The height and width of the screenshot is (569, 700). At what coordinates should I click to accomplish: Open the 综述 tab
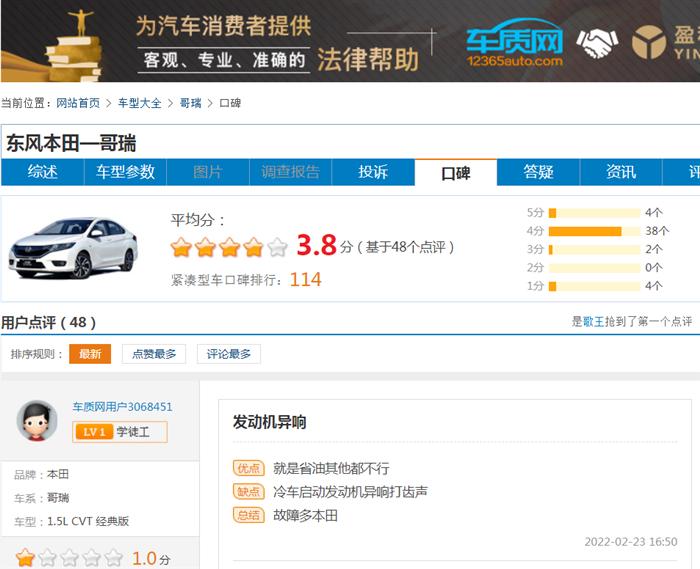[42, 172]
